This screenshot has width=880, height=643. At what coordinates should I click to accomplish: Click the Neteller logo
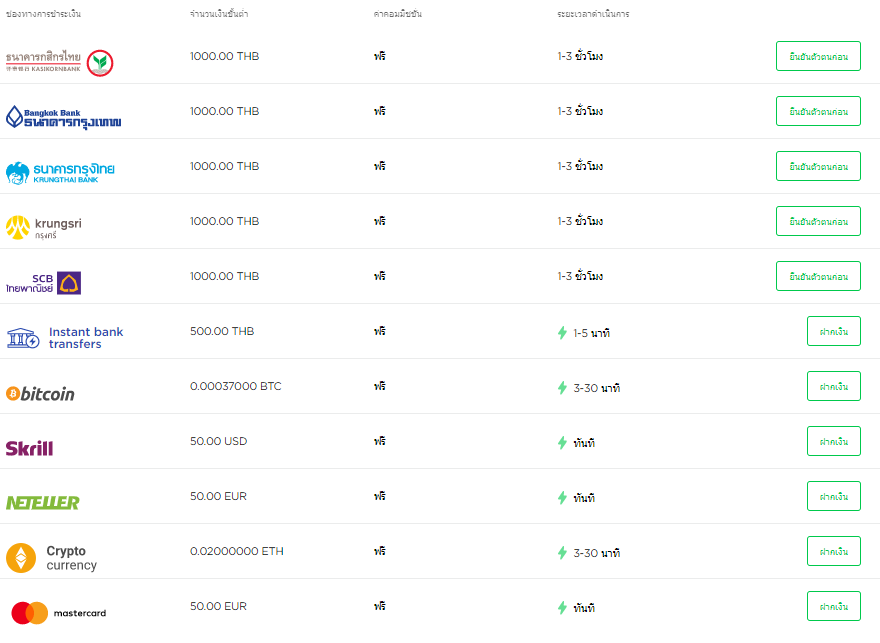click(x=43, y=503)
